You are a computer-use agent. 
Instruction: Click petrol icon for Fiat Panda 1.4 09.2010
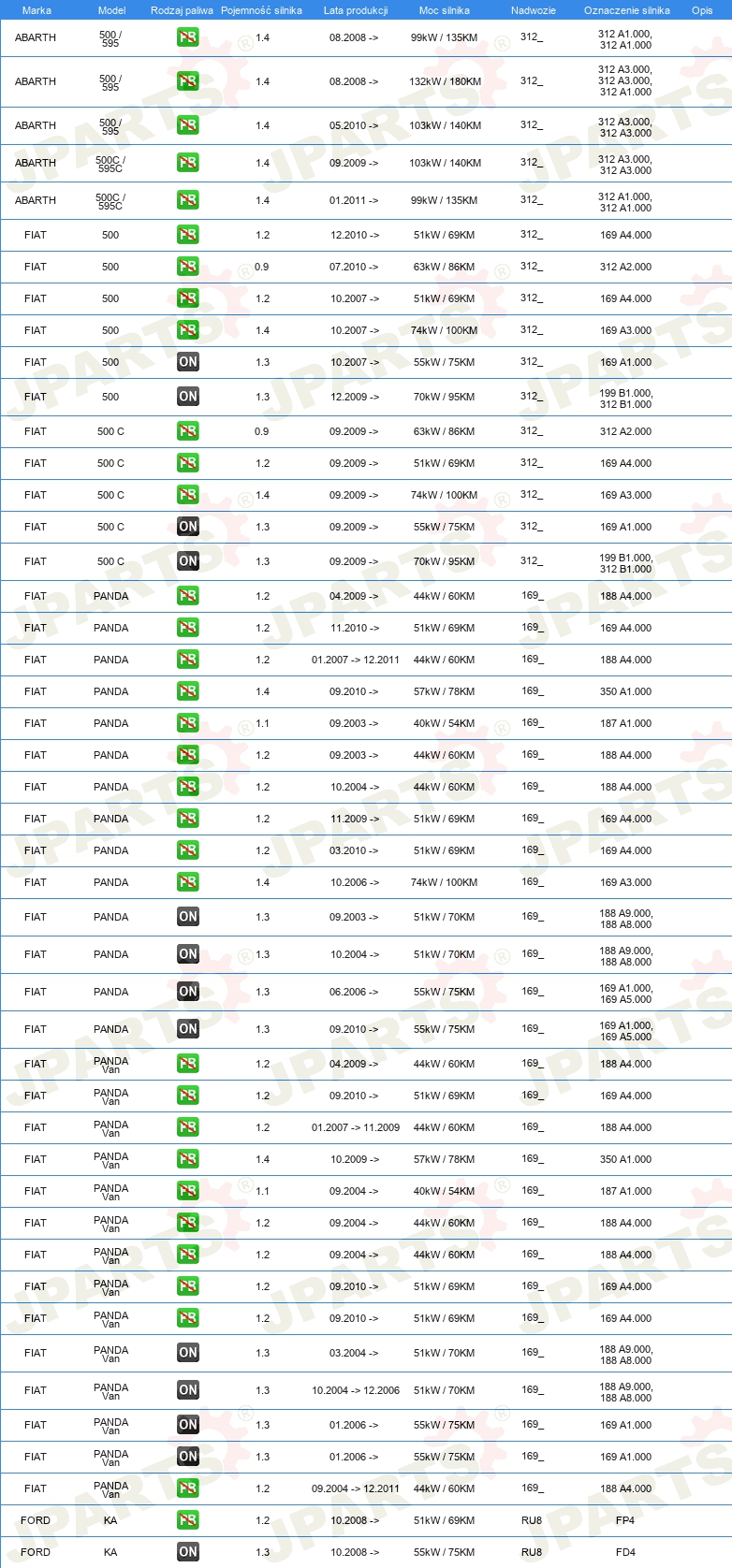(188, 691)
